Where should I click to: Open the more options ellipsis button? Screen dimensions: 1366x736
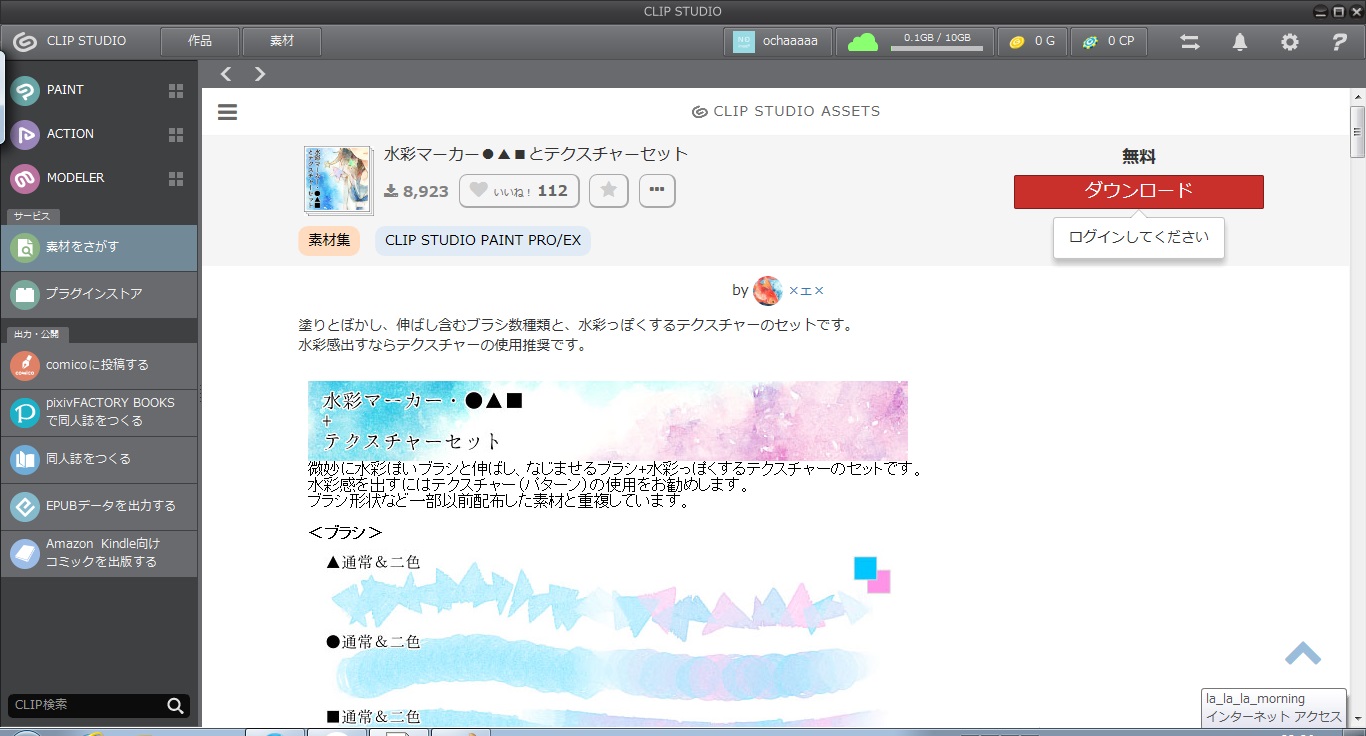point(657,191)
